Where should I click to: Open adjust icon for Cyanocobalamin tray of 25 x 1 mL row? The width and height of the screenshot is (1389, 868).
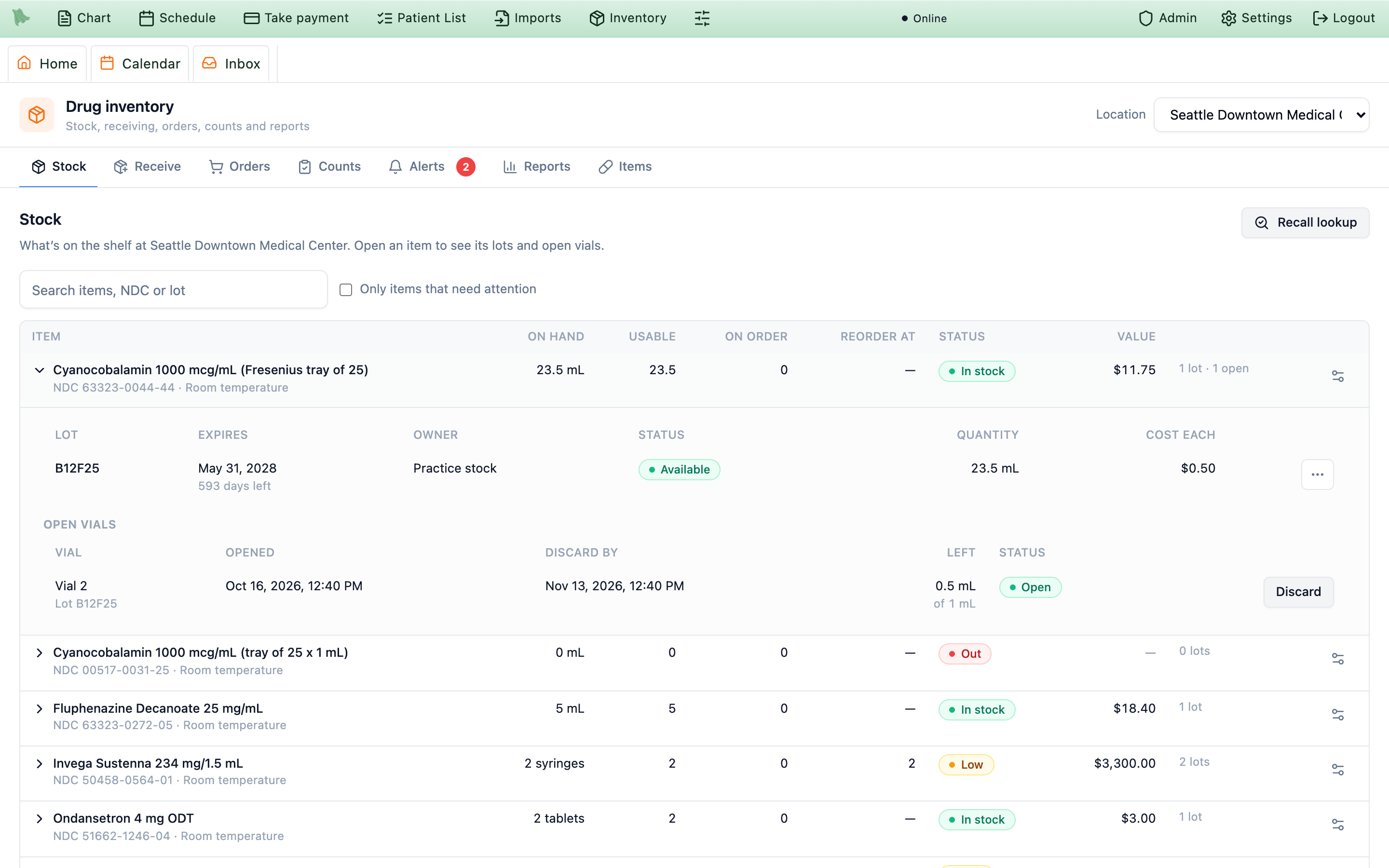[x=1337, y=658]
